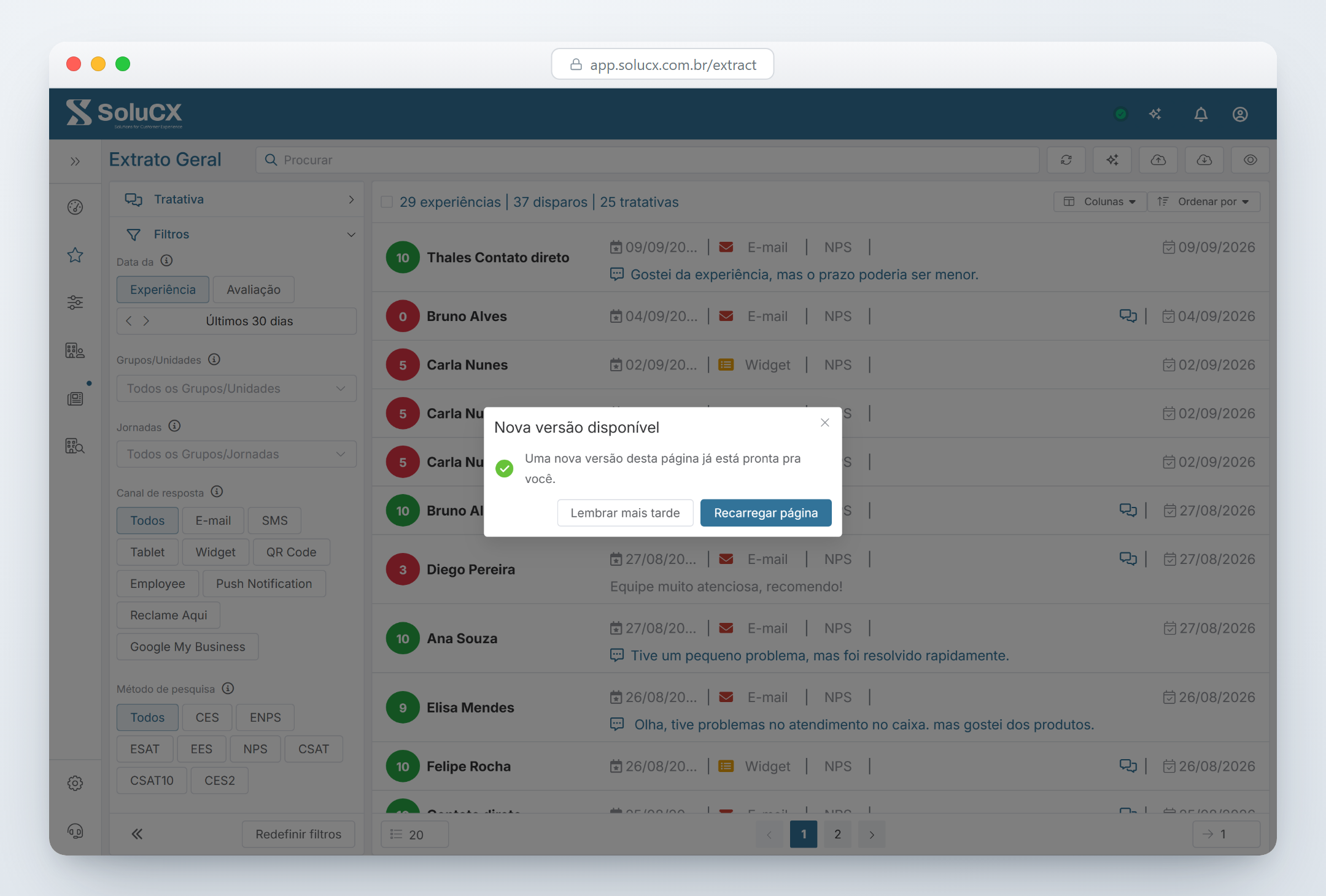Open settings gear in sidebar
Viewport: 1326px width, 896px height.
[75, 783]
